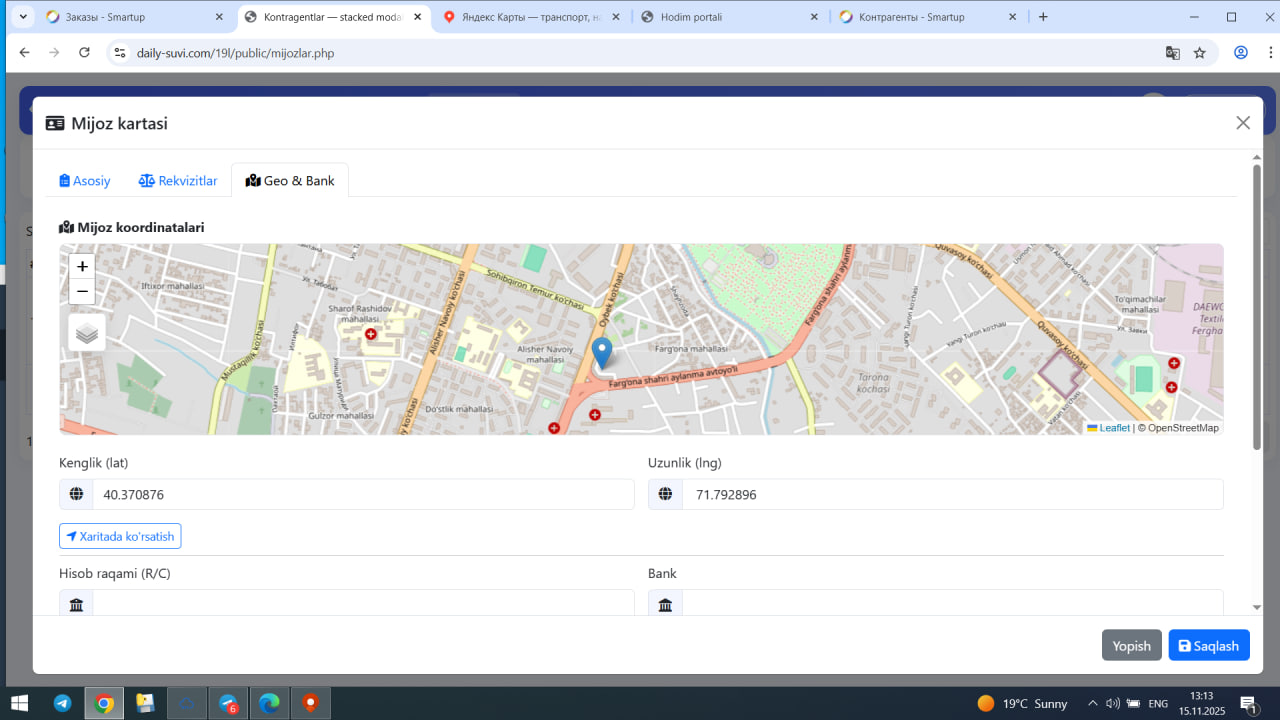Click the bank icon beside Hisob raqami field
The image size is (1280, 720).
tap(76, 604)
